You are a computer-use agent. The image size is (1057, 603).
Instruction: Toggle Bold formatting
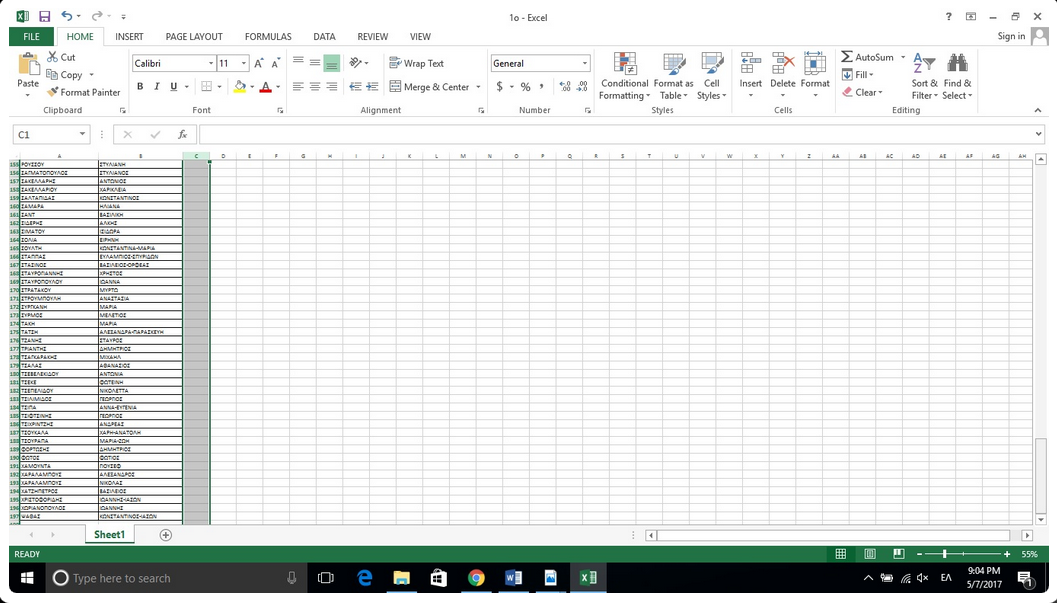(x=140, y=87)
